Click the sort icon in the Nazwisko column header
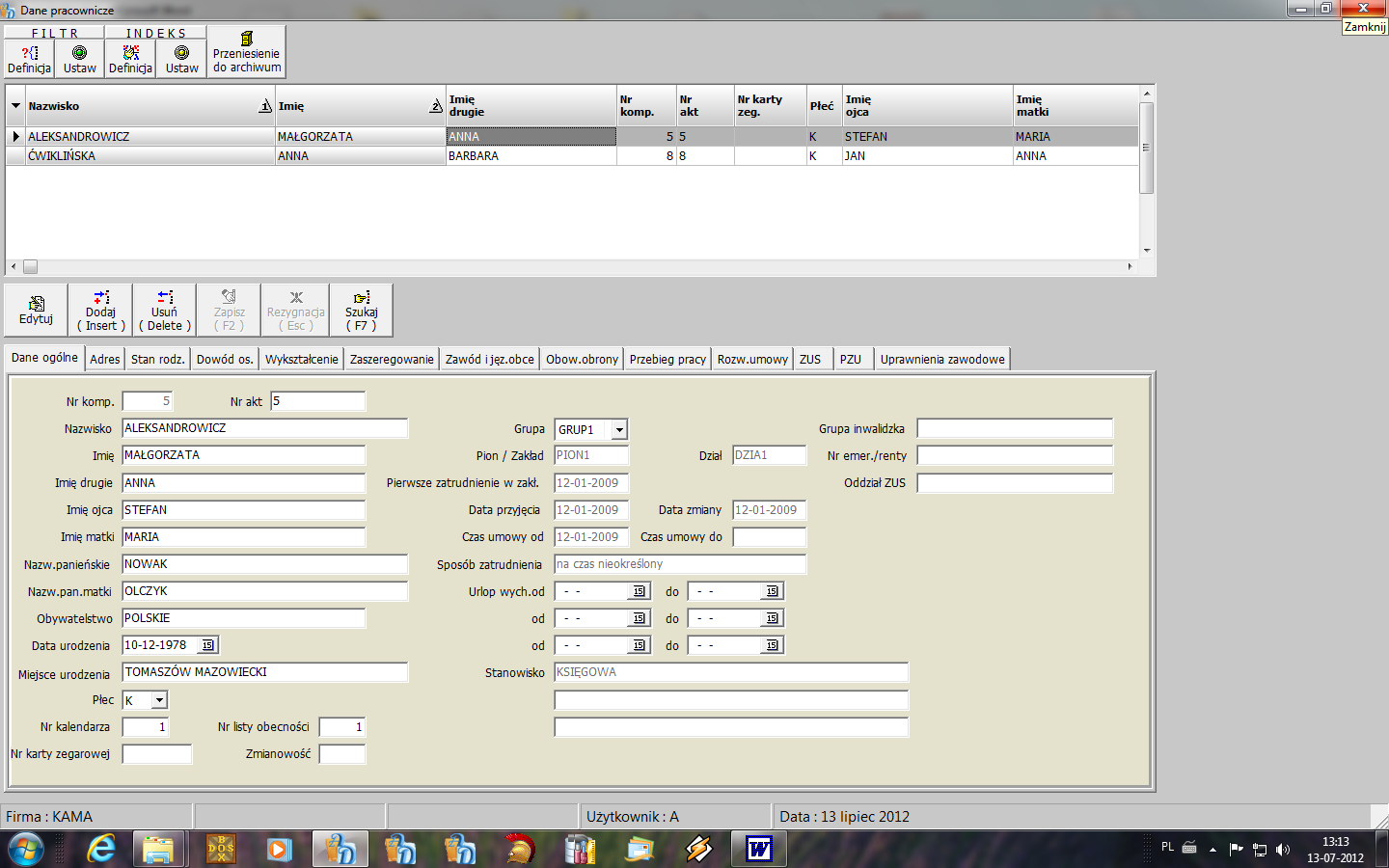 tap(265, 106)
